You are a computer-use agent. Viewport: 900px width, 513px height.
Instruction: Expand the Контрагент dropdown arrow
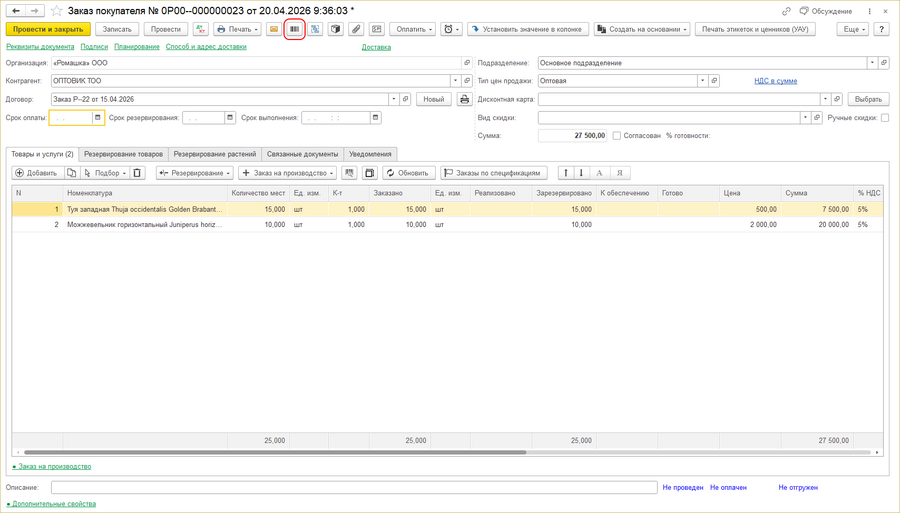coord(455,81)
